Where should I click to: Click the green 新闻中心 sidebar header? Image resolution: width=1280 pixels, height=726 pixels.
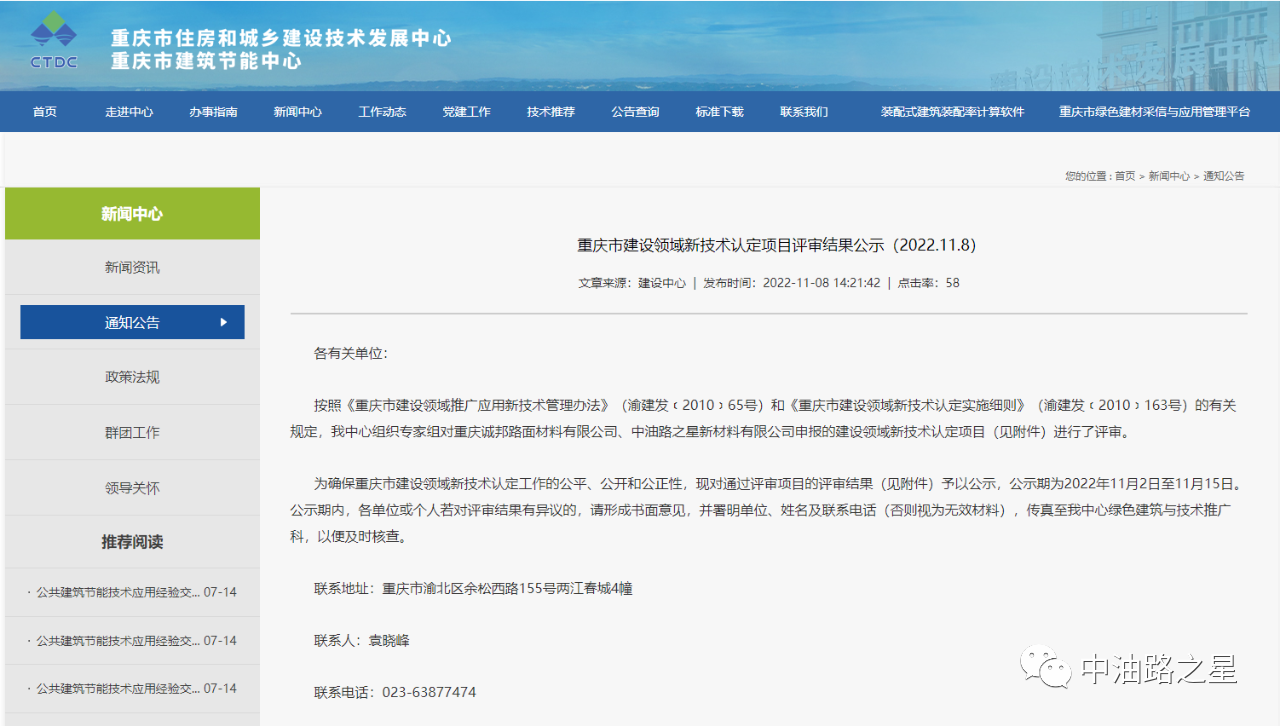[x=132, y=214]
